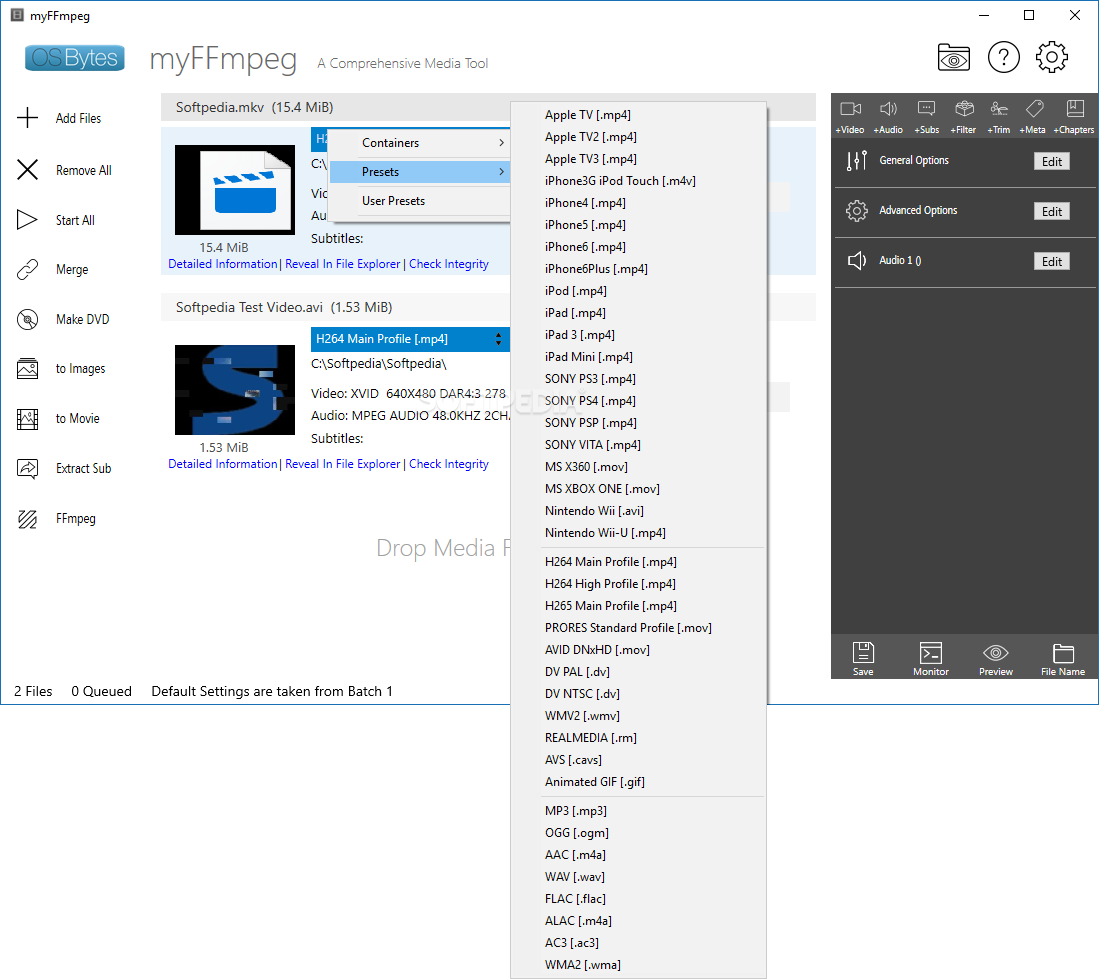Open the User Presets menu entry

[x=419, y=201]
